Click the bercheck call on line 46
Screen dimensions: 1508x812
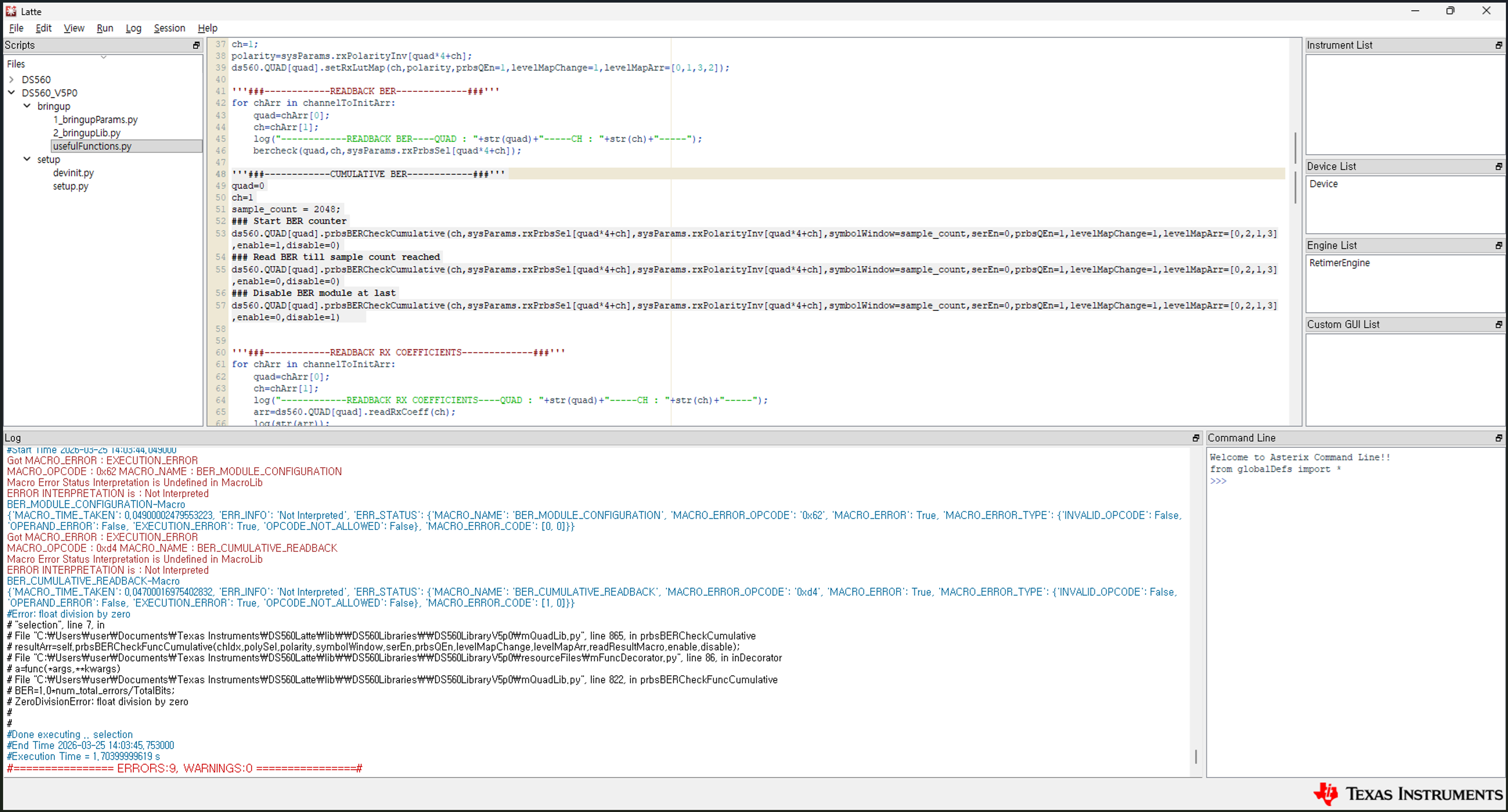[387, 151]
